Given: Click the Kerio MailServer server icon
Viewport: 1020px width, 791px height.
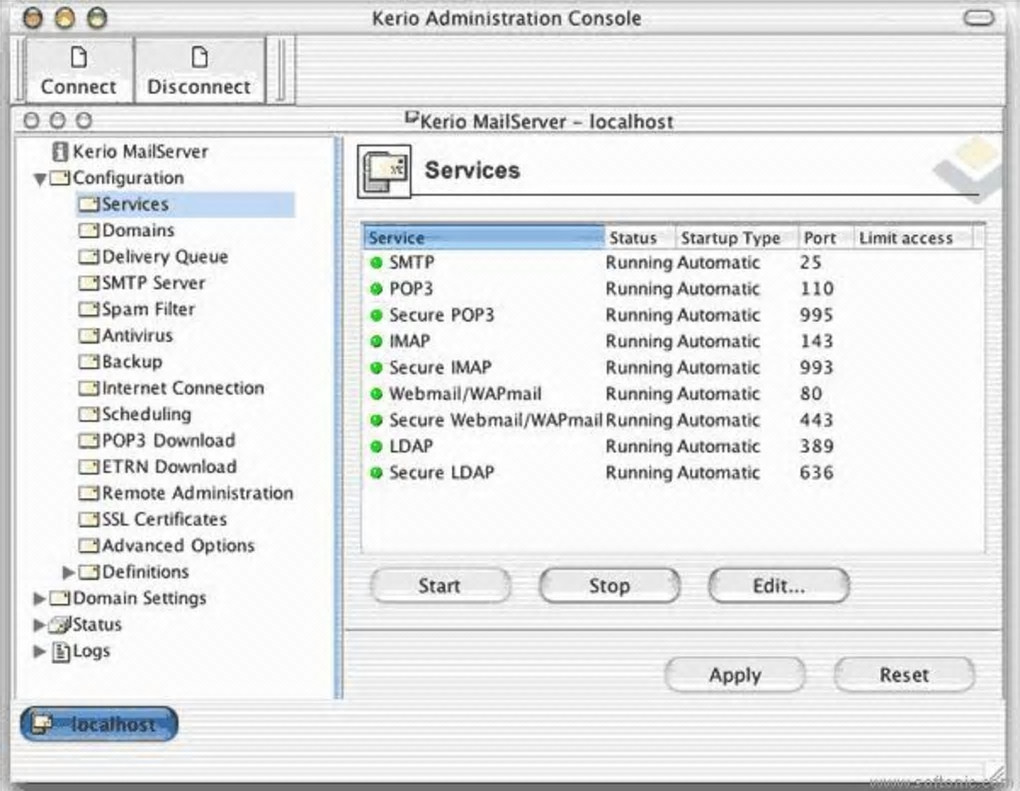Looking at the screenshot, I should pos(60,152).
